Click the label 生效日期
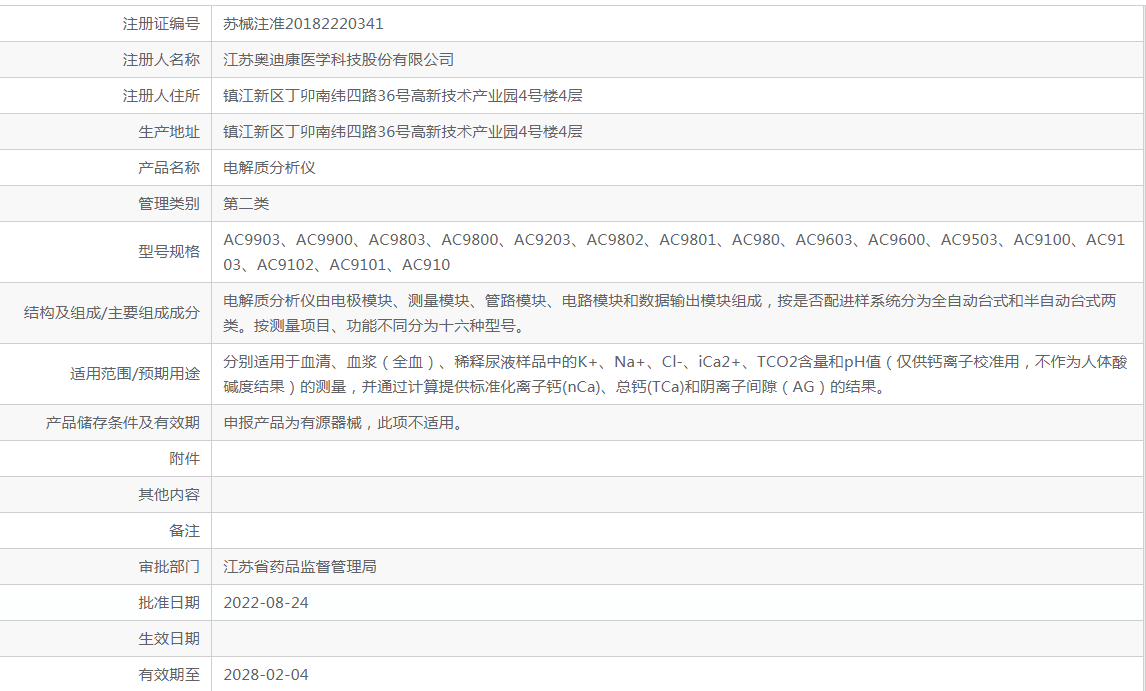Image resolution: width=1146 pixels, height=691 pixels. [x=169, y=638]
